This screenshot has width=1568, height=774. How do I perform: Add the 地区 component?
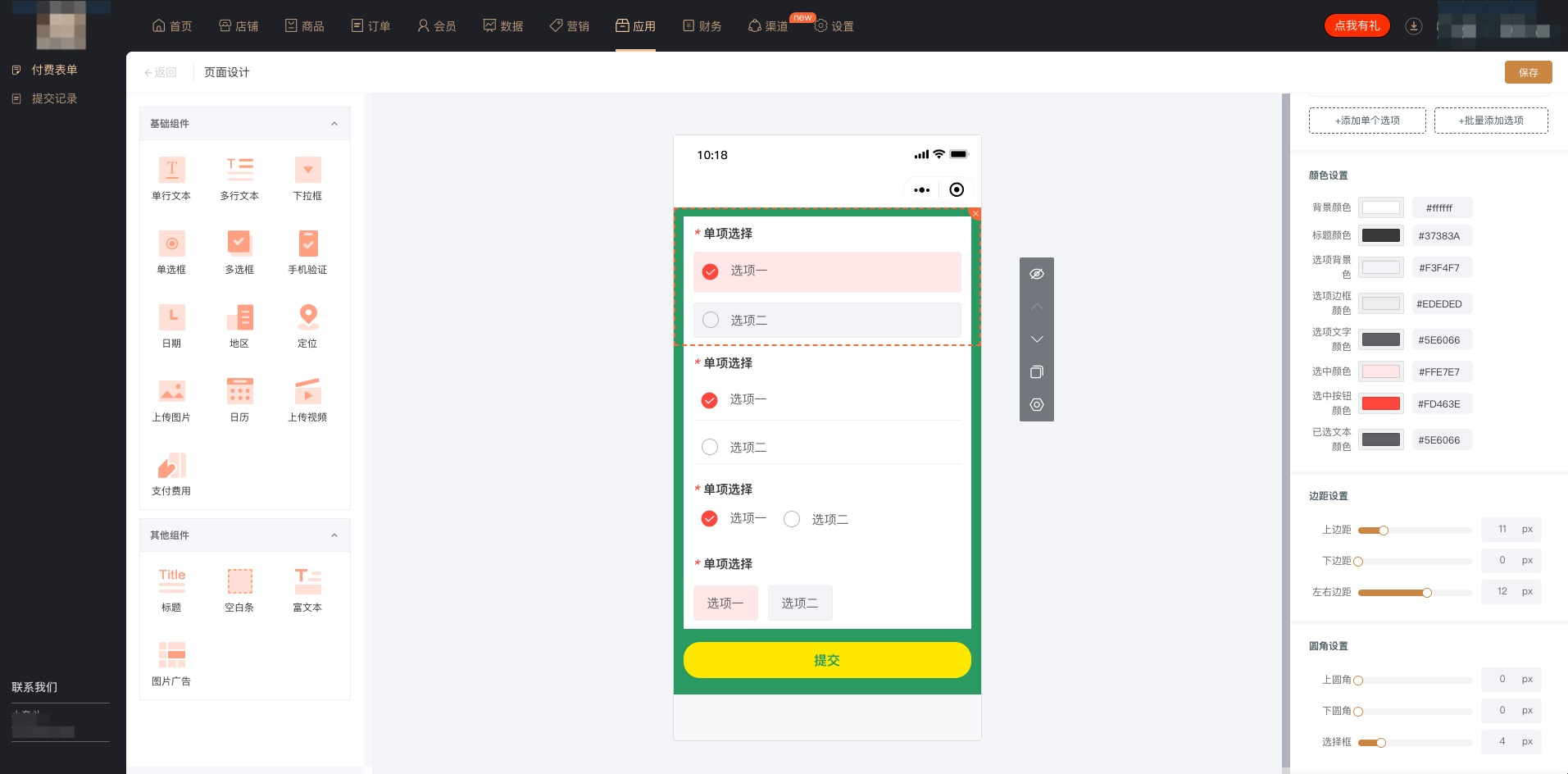[x=239, y=326]
